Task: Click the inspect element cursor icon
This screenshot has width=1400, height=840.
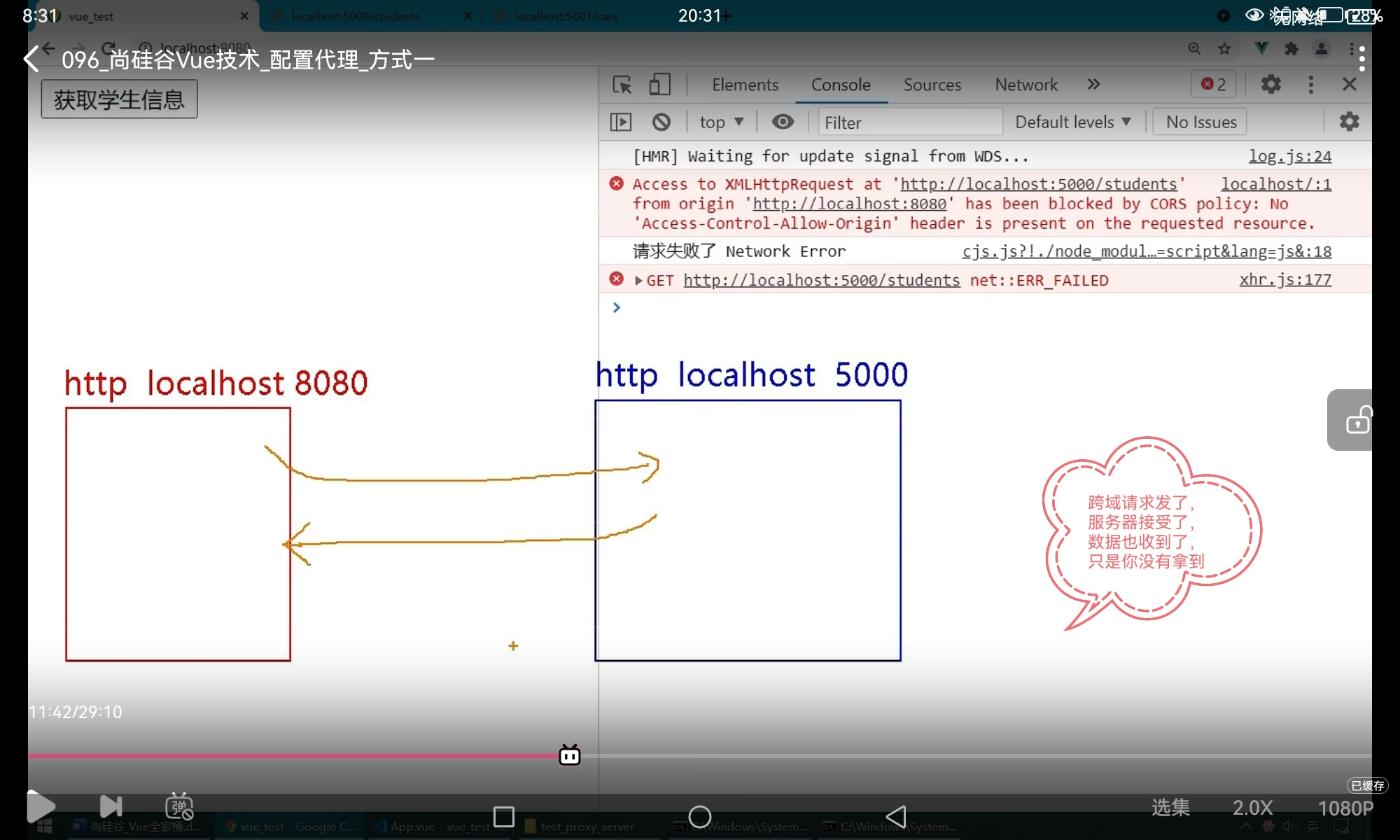Action: point(622,85)
